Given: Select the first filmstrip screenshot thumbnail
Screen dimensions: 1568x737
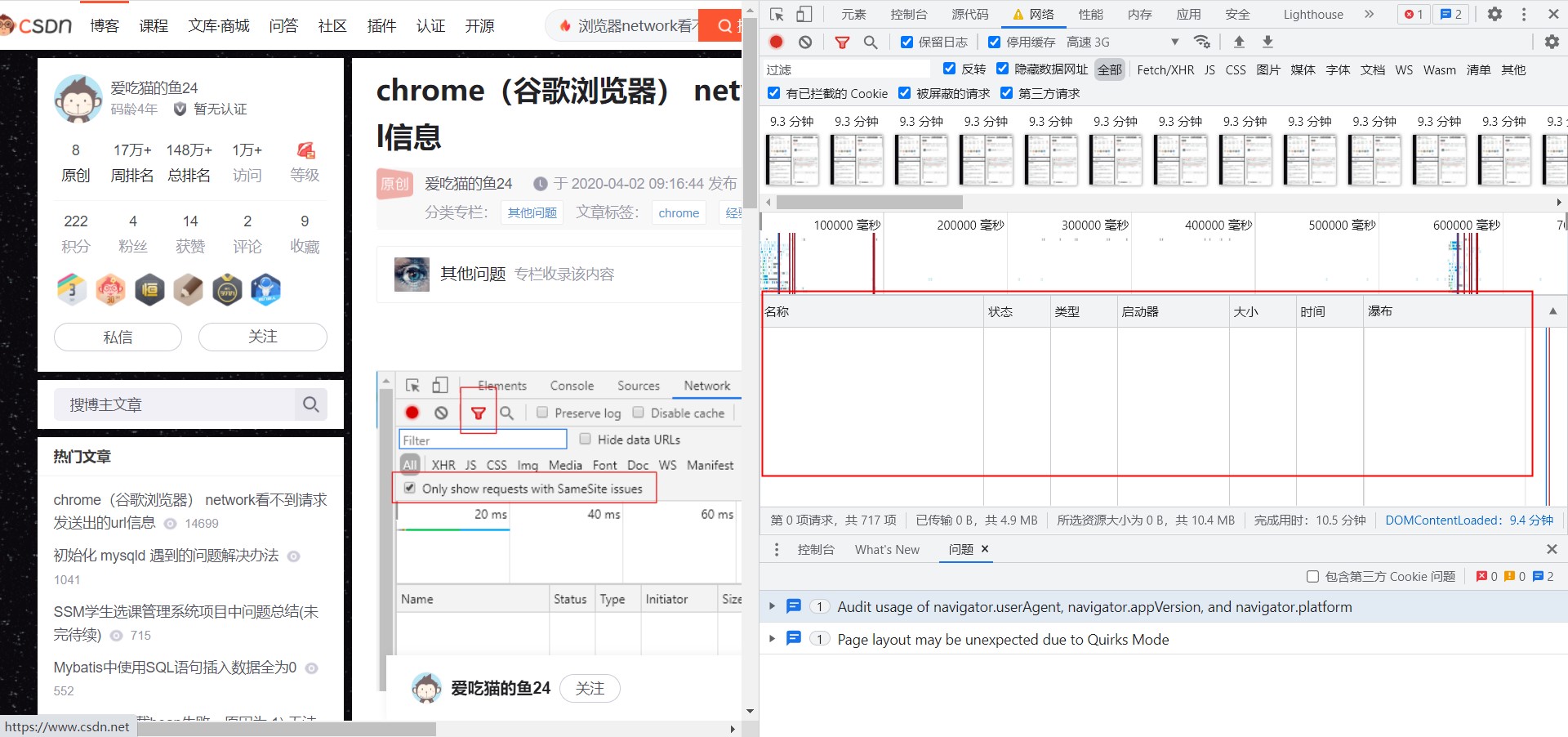Looking at the screenshot, I should click(791, 159).
